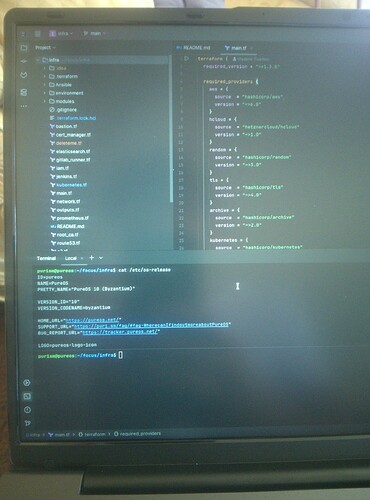Open the tracker.pureos.net link in terminal
The image size is (370, 500).
pyautogui.click(x=120, y=332)
